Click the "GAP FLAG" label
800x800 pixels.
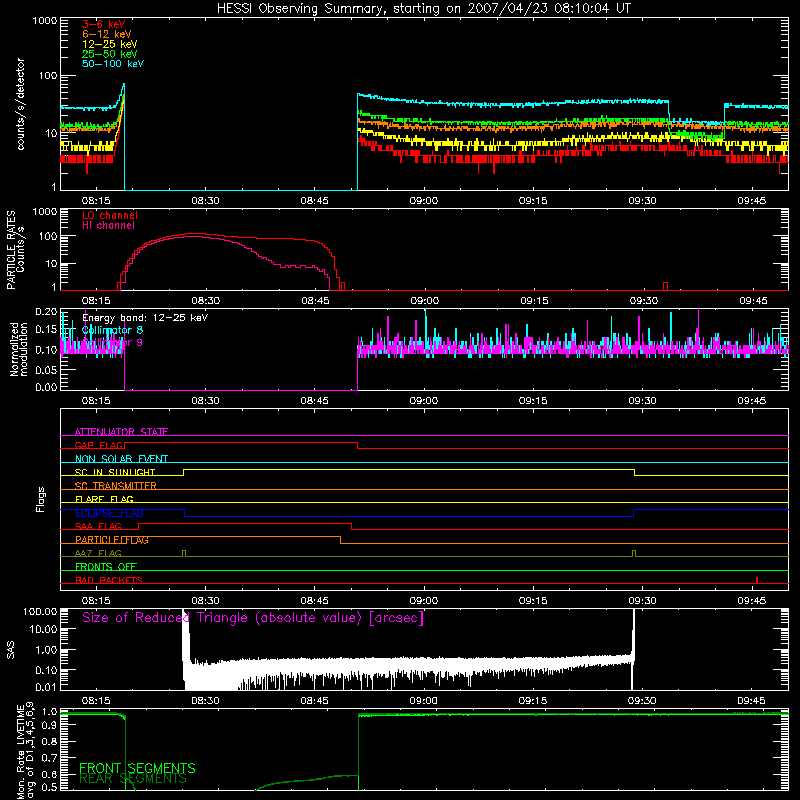point(99,445)
